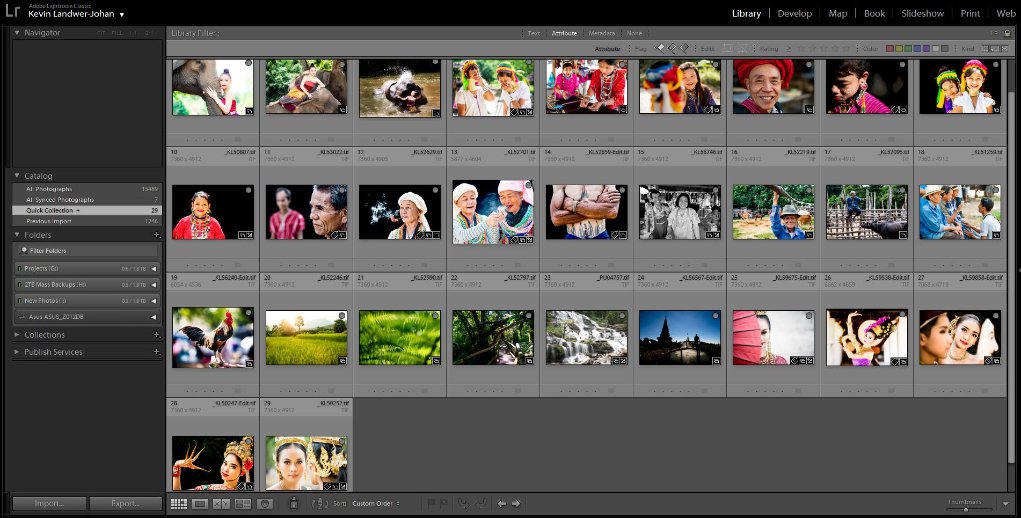The image size is (1021, 518).
Task: Choose Metadata in Library Filter bar
Action: [602, 33]
